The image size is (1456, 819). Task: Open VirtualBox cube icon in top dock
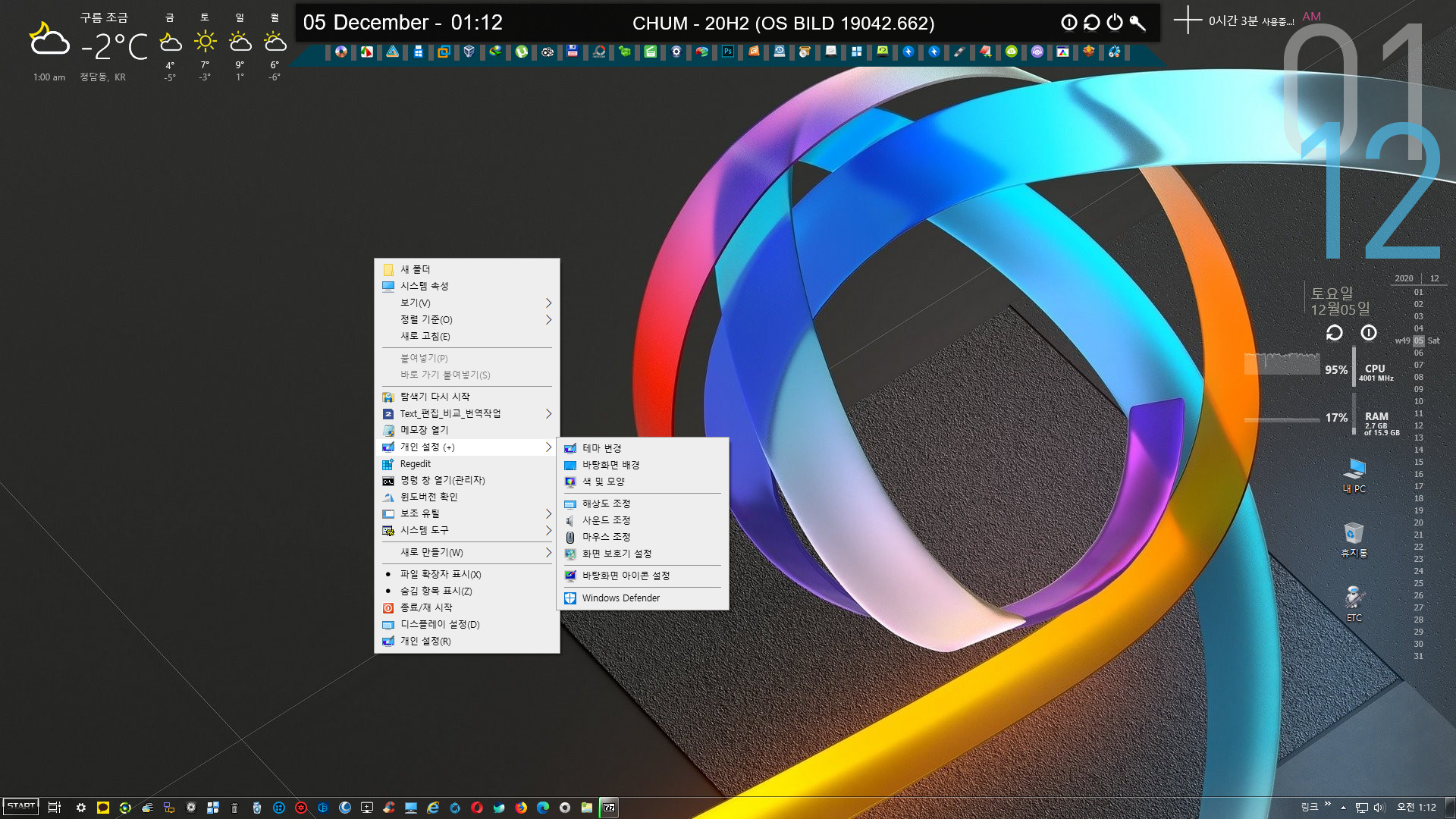tap(469, 52)
